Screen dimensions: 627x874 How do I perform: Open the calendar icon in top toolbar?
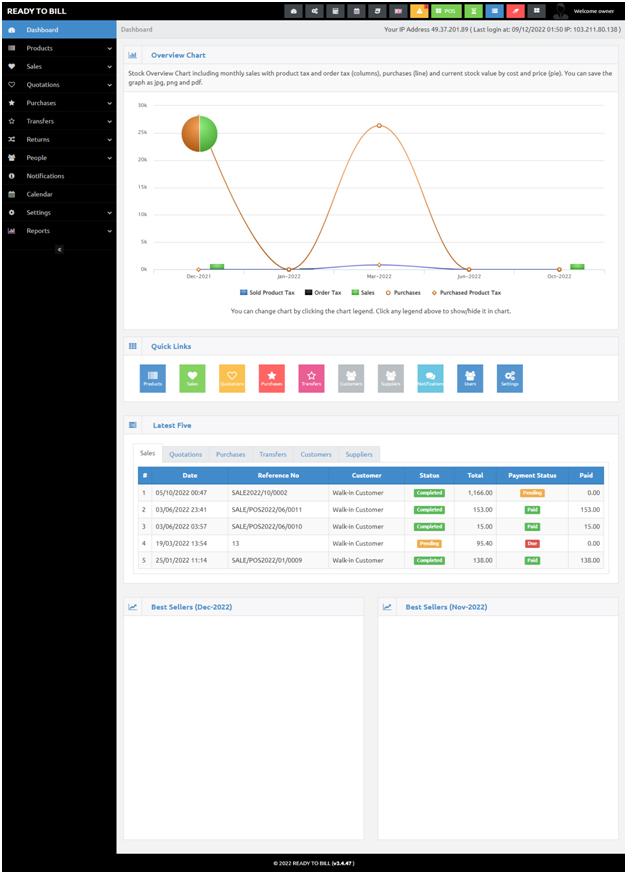[357, 11]
